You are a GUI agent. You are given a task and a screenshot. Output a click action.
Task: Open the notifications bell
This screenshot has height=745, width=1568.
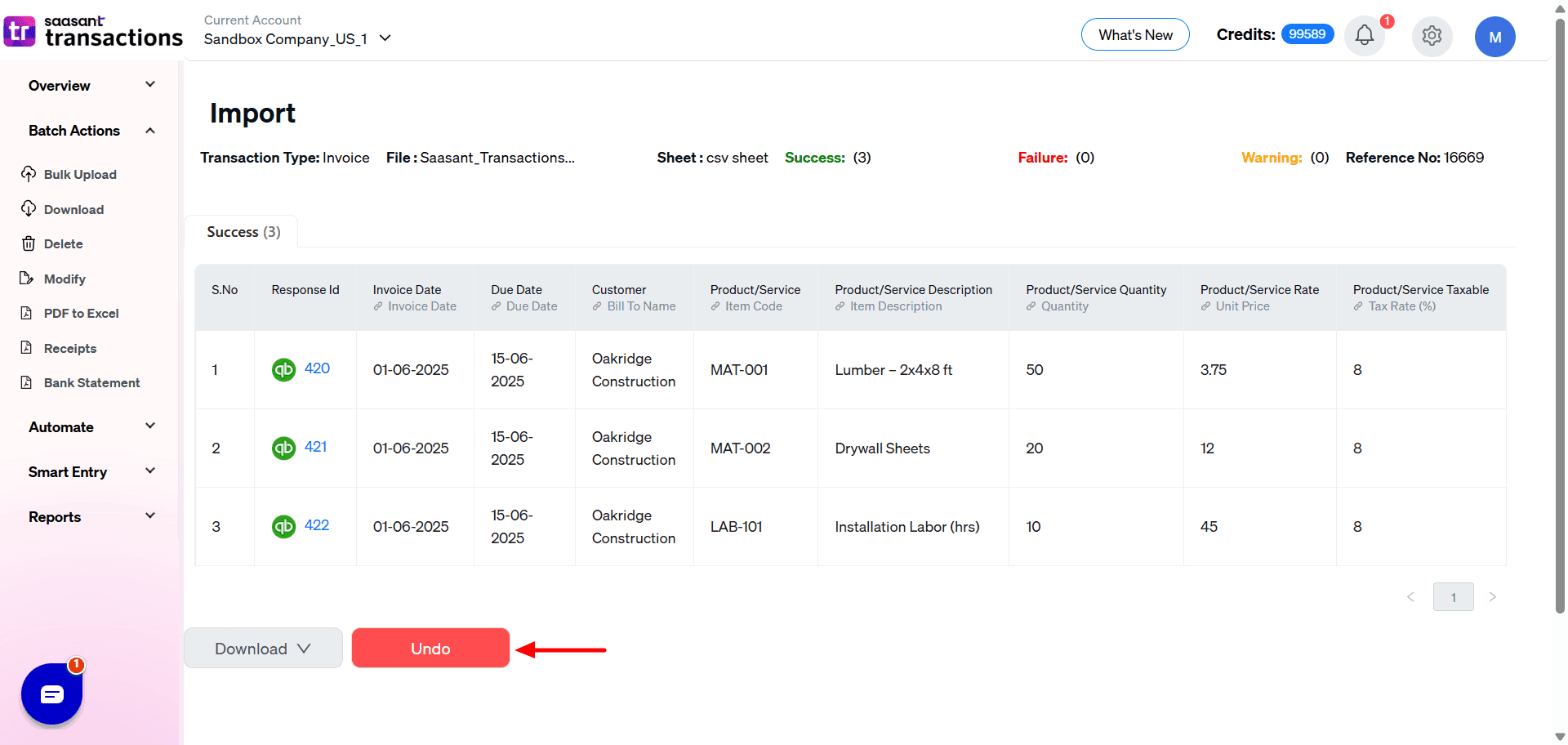tap(1363, 35)
